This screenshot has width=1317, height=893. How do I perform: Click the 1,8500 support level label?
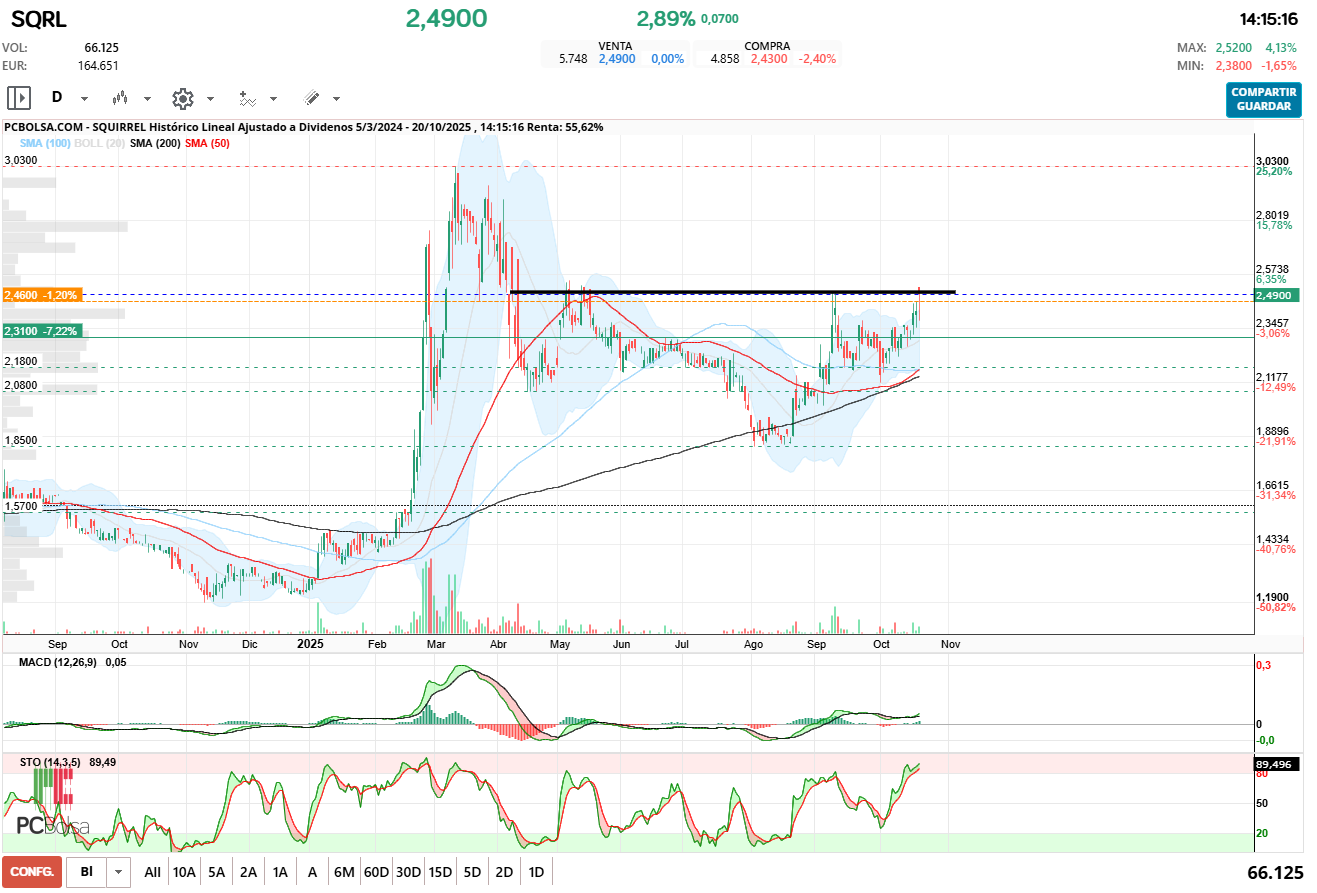click(x=21, y=440)
